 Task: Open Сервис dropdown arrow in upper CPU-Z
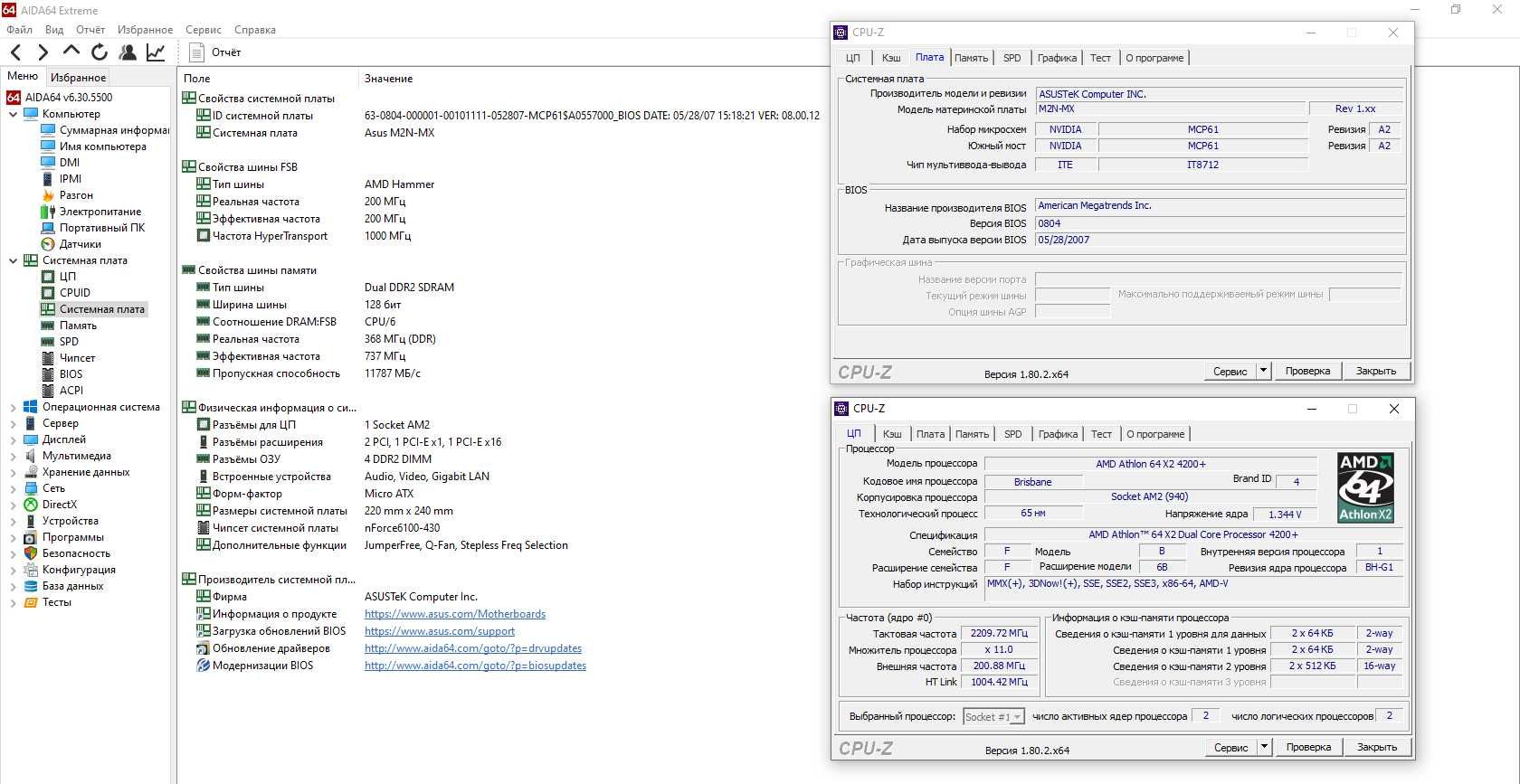coord(1263,371)
